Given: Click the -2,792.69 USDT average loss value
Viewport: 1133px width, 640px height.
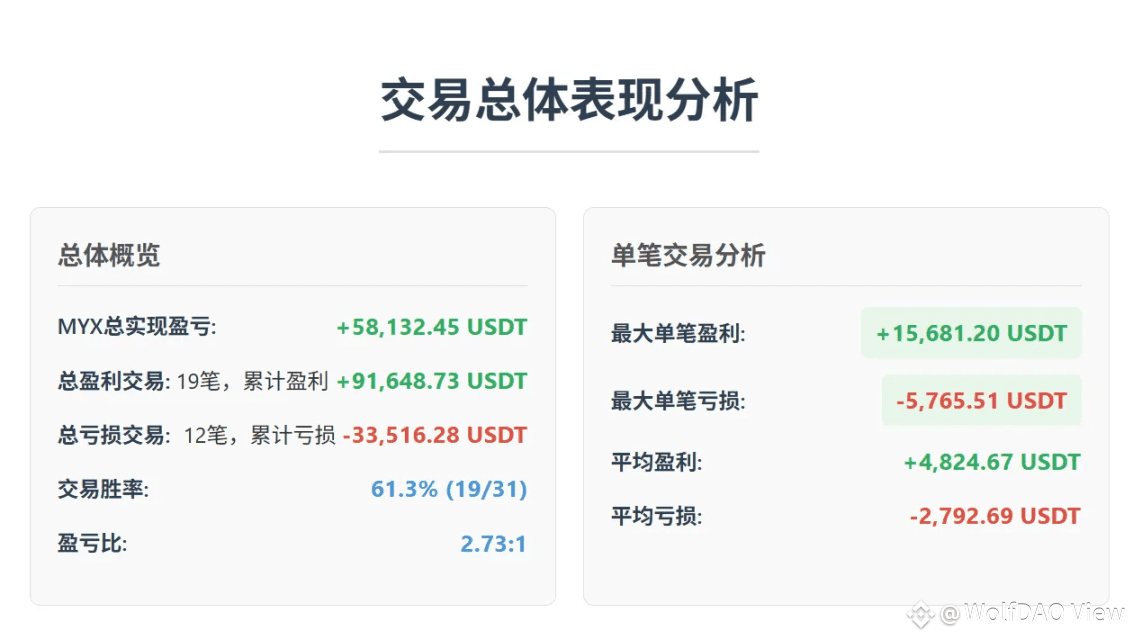Looking at the screenshot, I should (x=995, y=516).
